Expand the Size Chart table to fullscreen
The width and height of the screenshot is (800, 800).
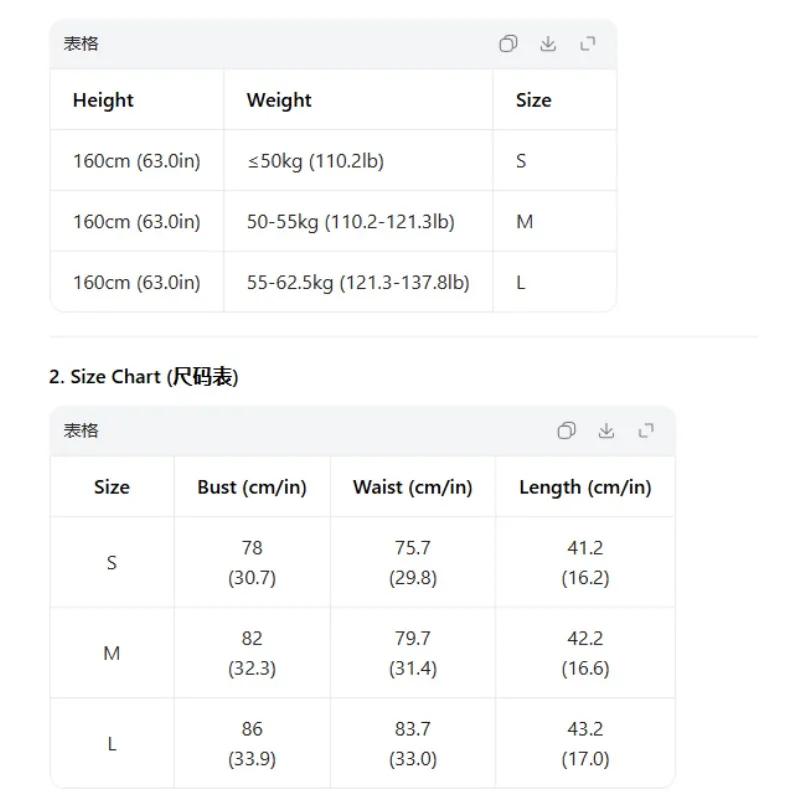point(646,431)
